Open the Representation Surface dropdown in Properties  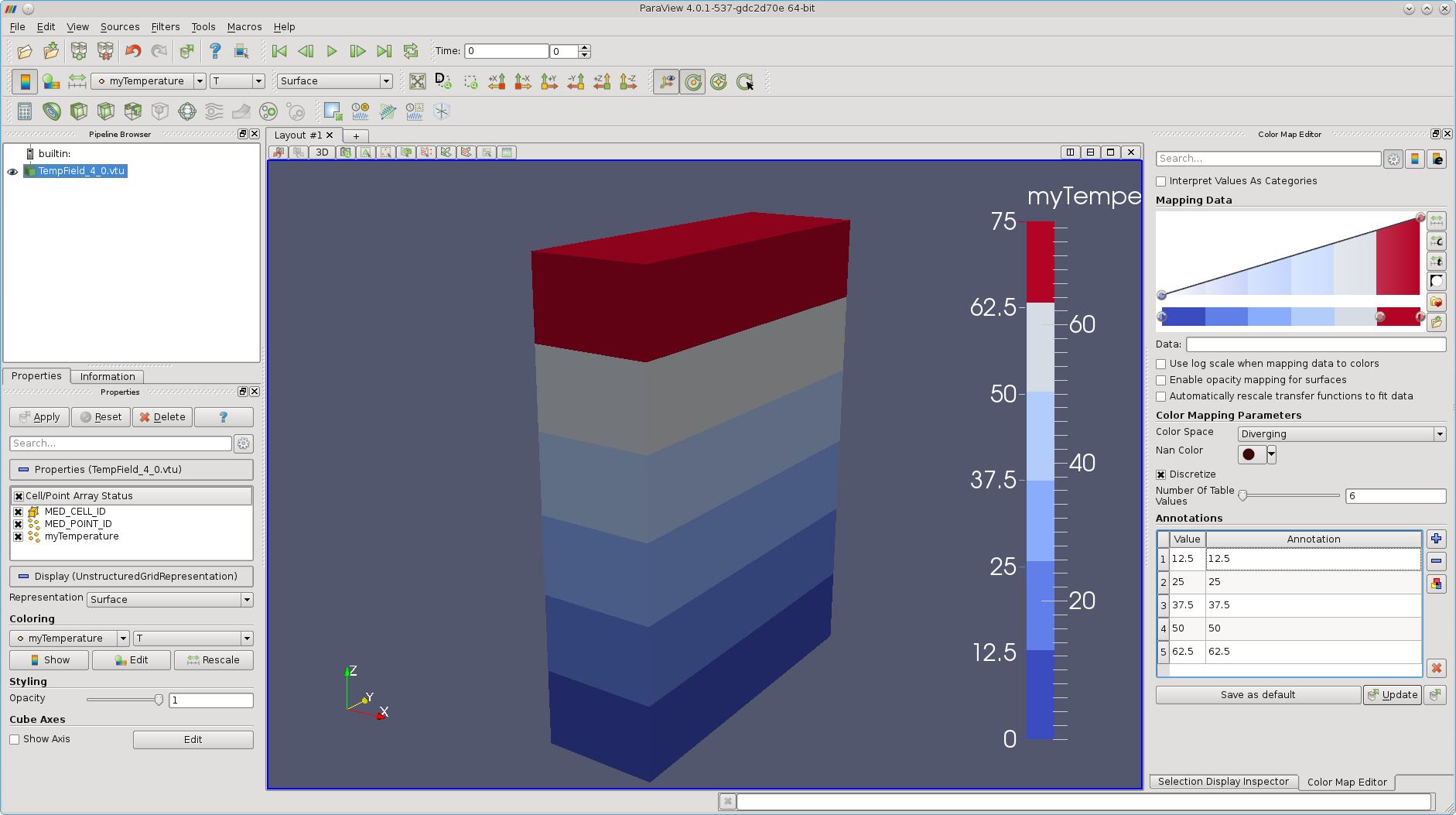169,600
